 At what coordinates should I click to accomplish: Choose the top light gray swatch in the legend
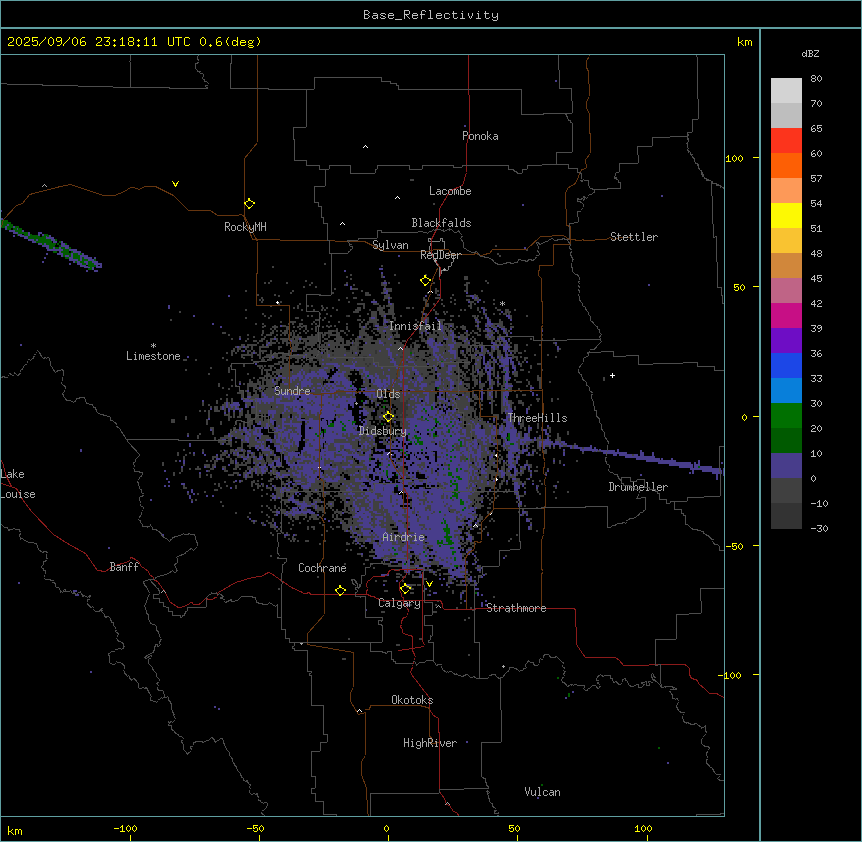tap(786, 91)
